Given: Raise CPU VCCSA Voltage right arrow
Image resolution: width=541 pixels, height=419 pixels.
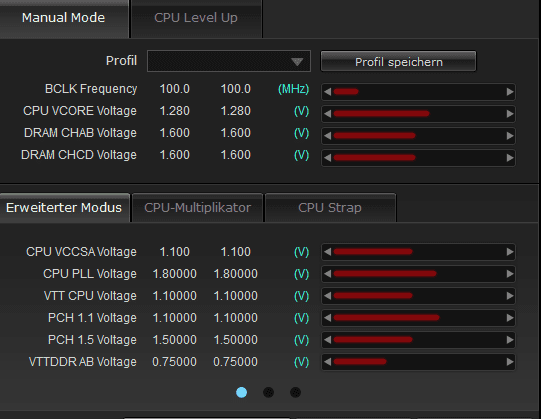Looking at the screenshot, I should (x=510, y=252).
